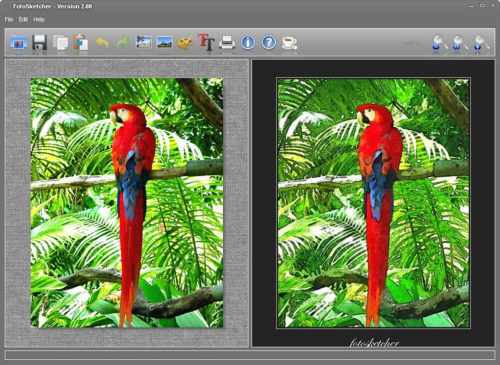Click the last magnifier zoom icon
This screenshot has width=500, height=365.
click(x=478, y=44)
